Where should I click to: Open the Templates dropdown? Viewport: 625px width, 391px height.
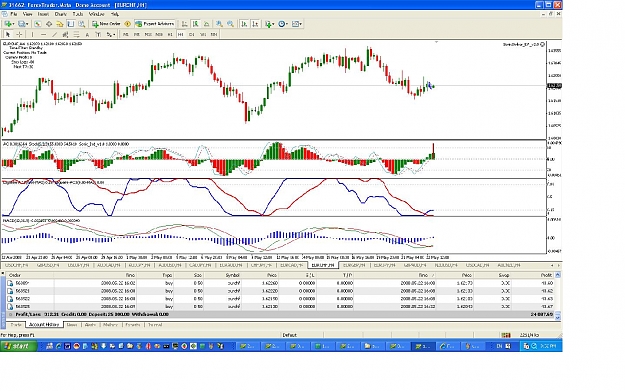pos(297,24)
